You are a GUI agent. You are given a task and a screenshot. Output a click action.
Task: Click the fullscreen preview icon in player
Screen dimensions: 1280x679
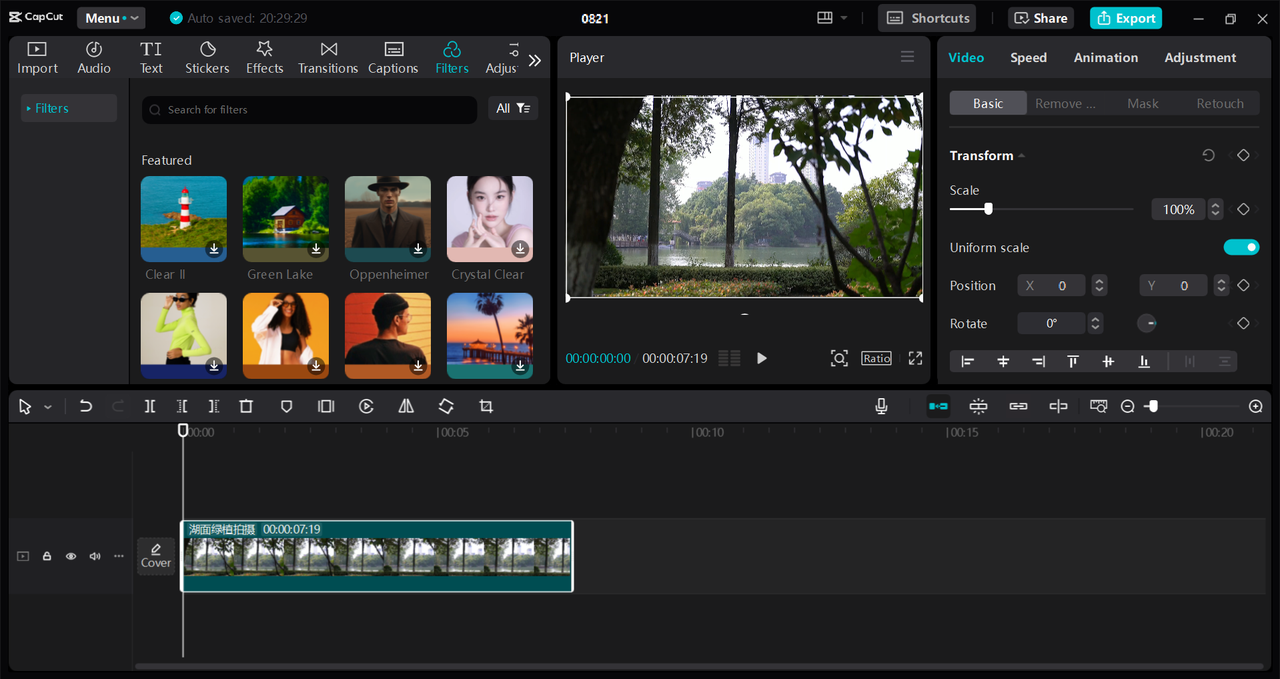[x=915, y=358]
